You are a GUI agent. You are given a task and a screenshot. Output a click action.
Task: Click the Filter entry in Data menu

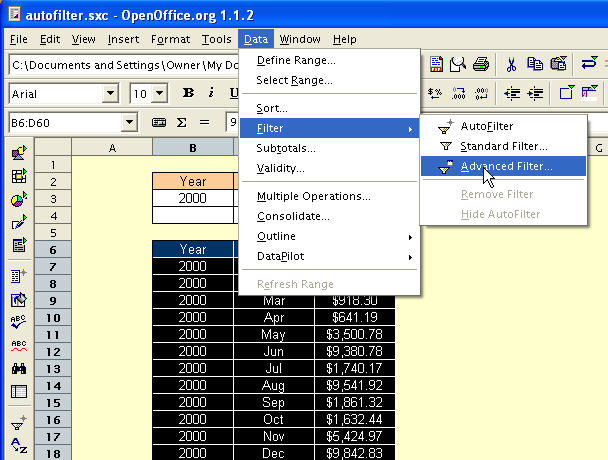tap(329, 128)
